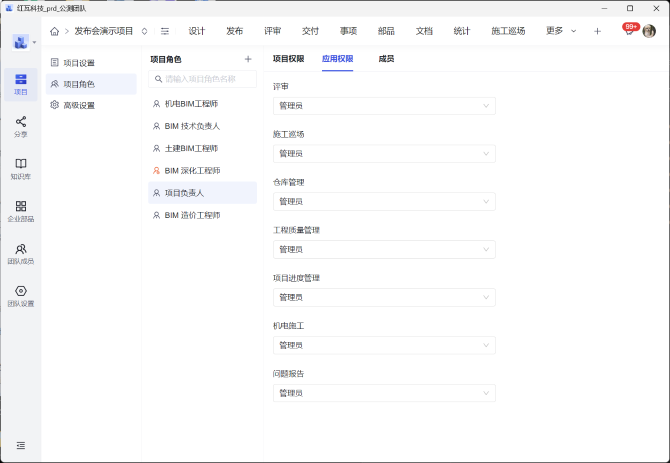The width and height of the screenshot is (670, 463).
Task: Switch to the 成员 tab
Action: click(x=386, y=59)
